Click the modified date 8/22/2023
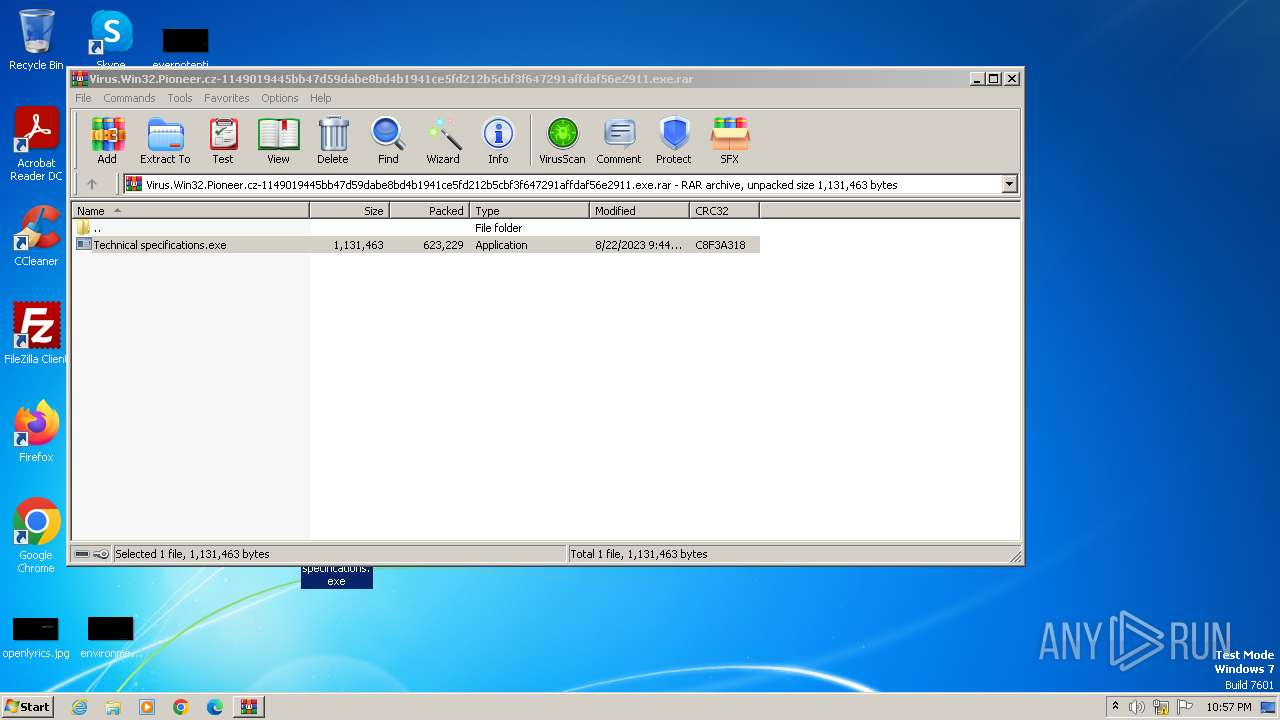This screenshot has height=720, width=1280. (x=638, y=245)
